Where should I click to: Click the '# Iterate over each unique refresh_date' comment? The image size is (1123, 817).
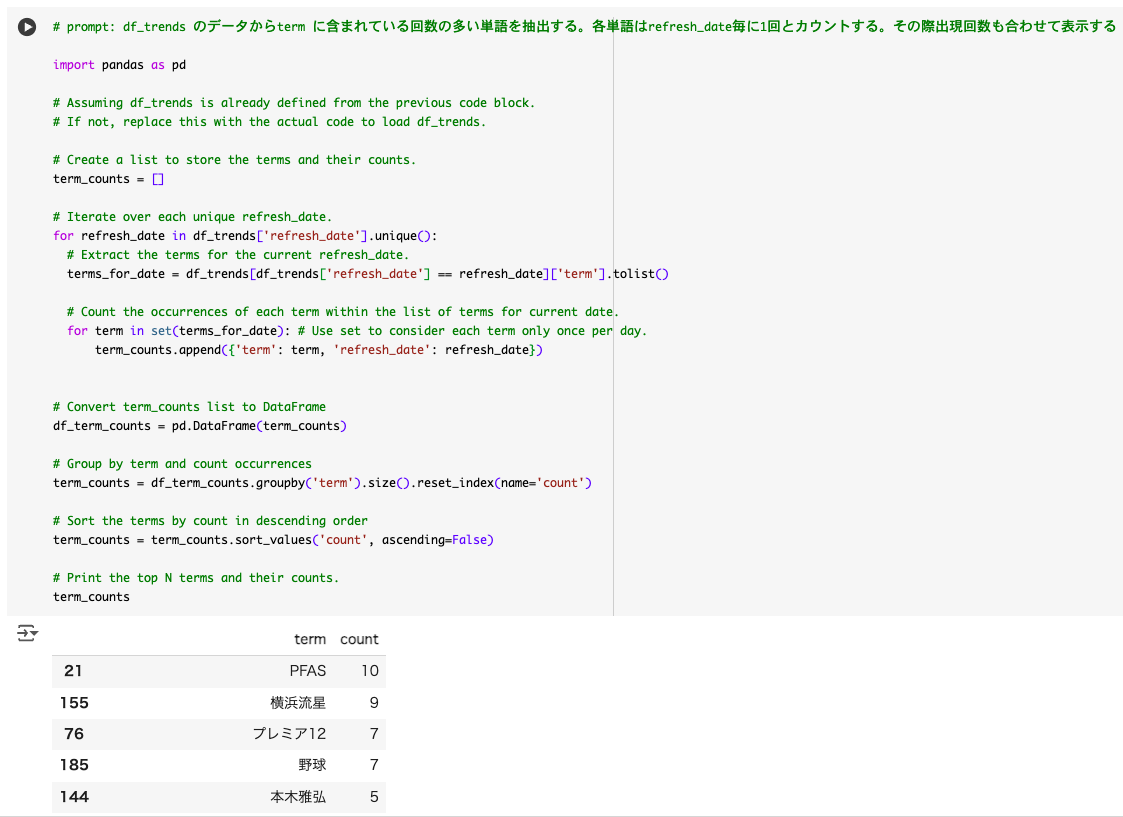193,217
